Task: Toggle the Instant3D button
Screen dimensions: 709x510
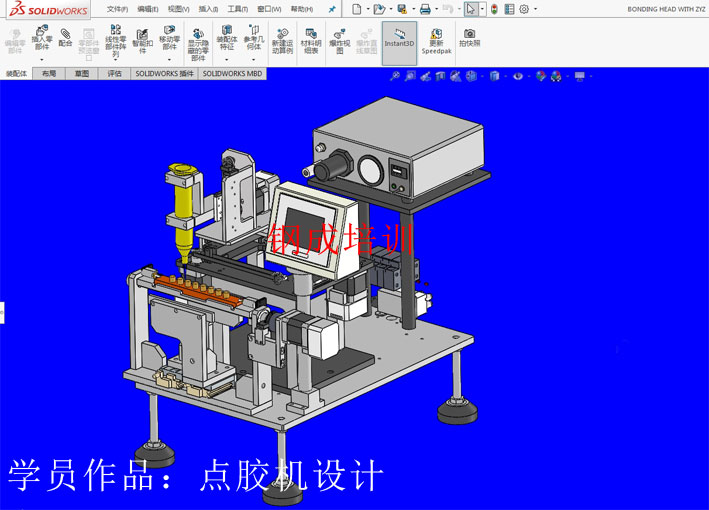Action: (399, 37)
